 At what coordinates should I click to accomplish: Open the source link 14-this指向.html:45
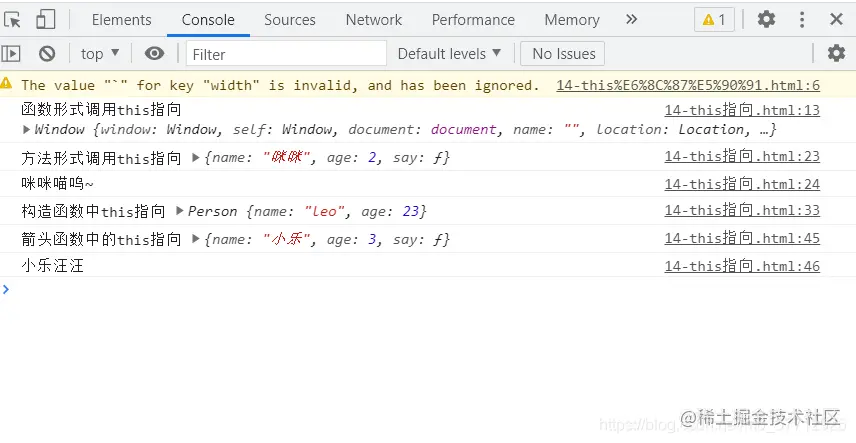pyautogui.click(x=742, y=238)
